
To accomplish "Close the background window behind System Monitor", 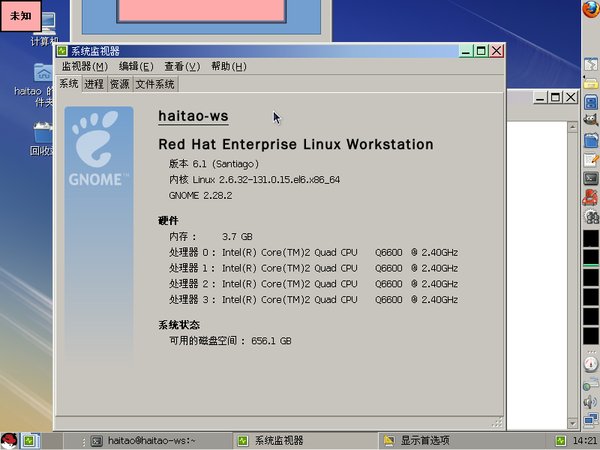I will [x=570, y=98].
